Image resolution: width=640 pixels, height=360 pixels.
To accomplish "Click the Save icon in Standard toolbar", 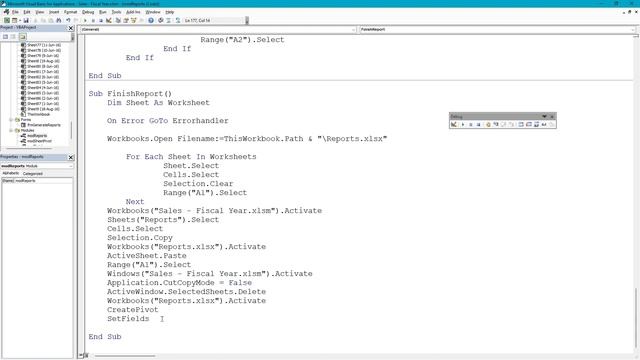I will tap(26, 20).
